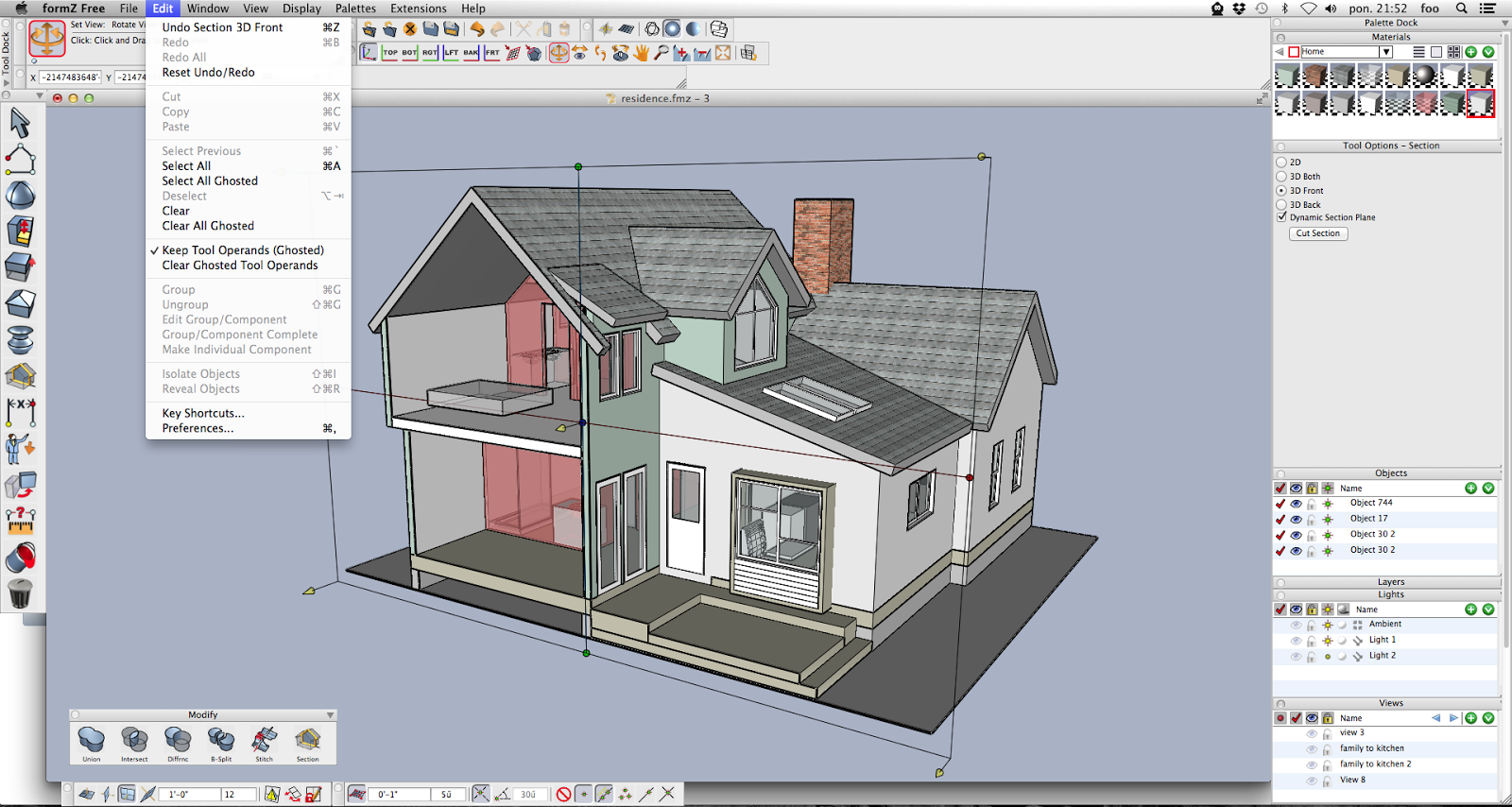This screenshot has height=807, width=1512.
Task: Select the Pick arrow tool in Tool Dock
Action: 20,122
